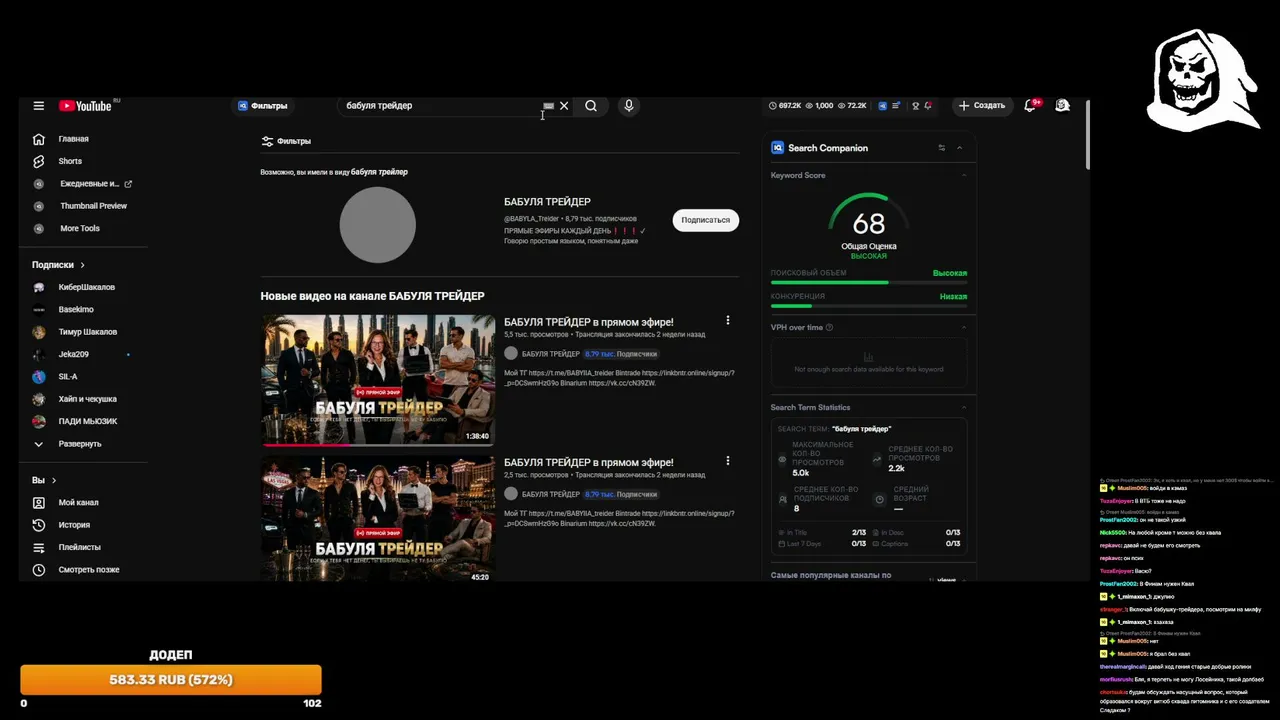
Task: Click the ДОДЕП donation progress bar
Action: (x=171, y=680)
